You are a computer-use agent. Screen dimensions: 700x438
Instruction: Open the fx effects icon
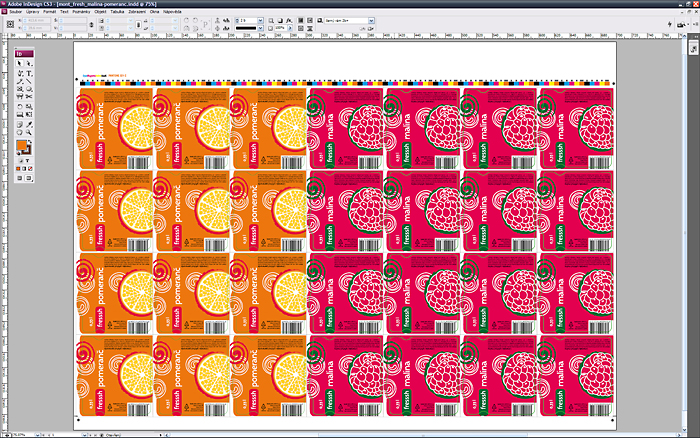(289, 21)
